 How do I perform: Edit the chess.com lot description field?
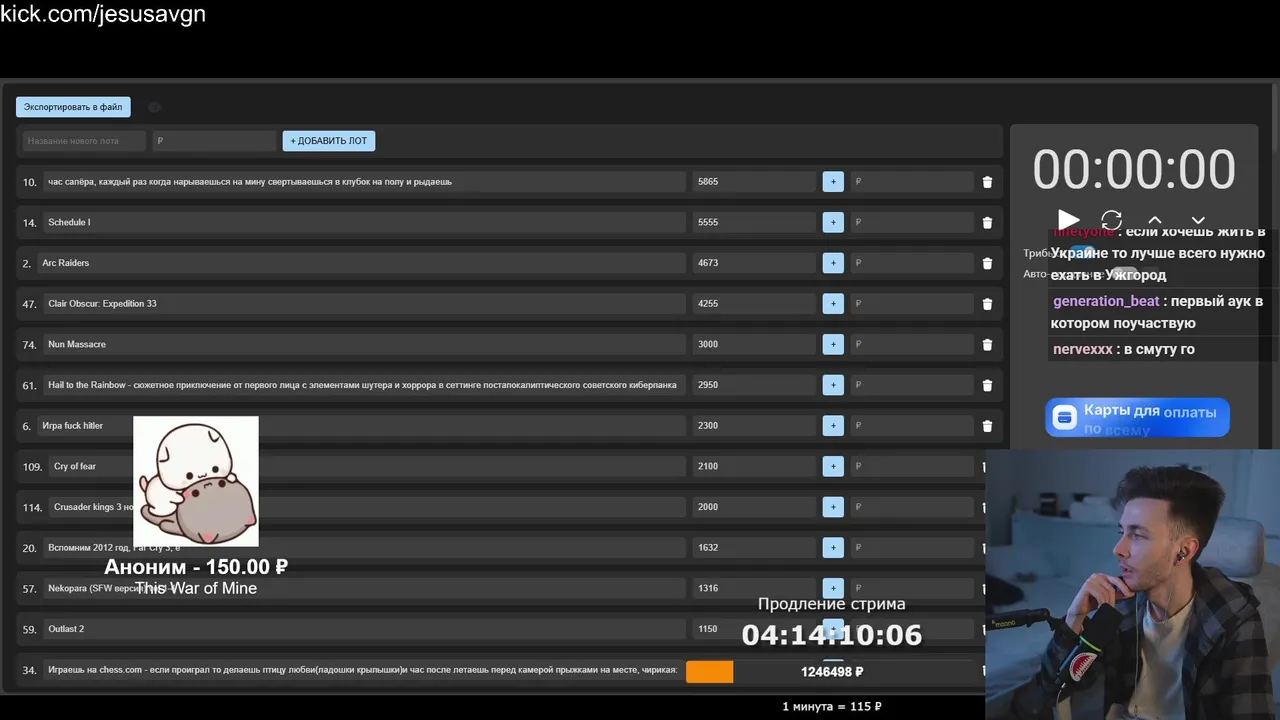pyautogui.click(x=364, y=670)
